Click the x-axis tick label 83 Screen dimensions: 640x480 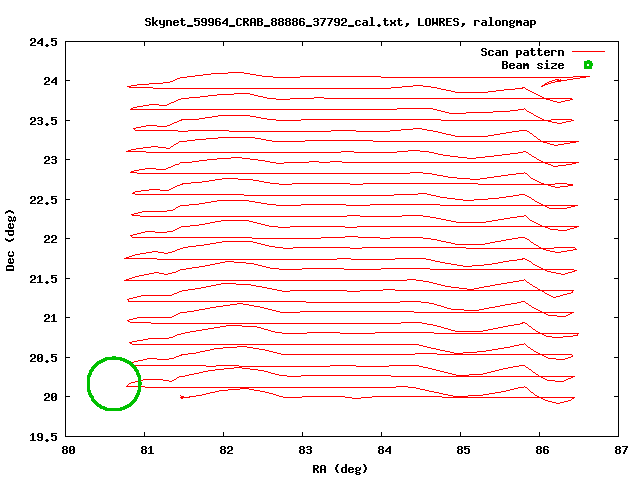point(305,450)
